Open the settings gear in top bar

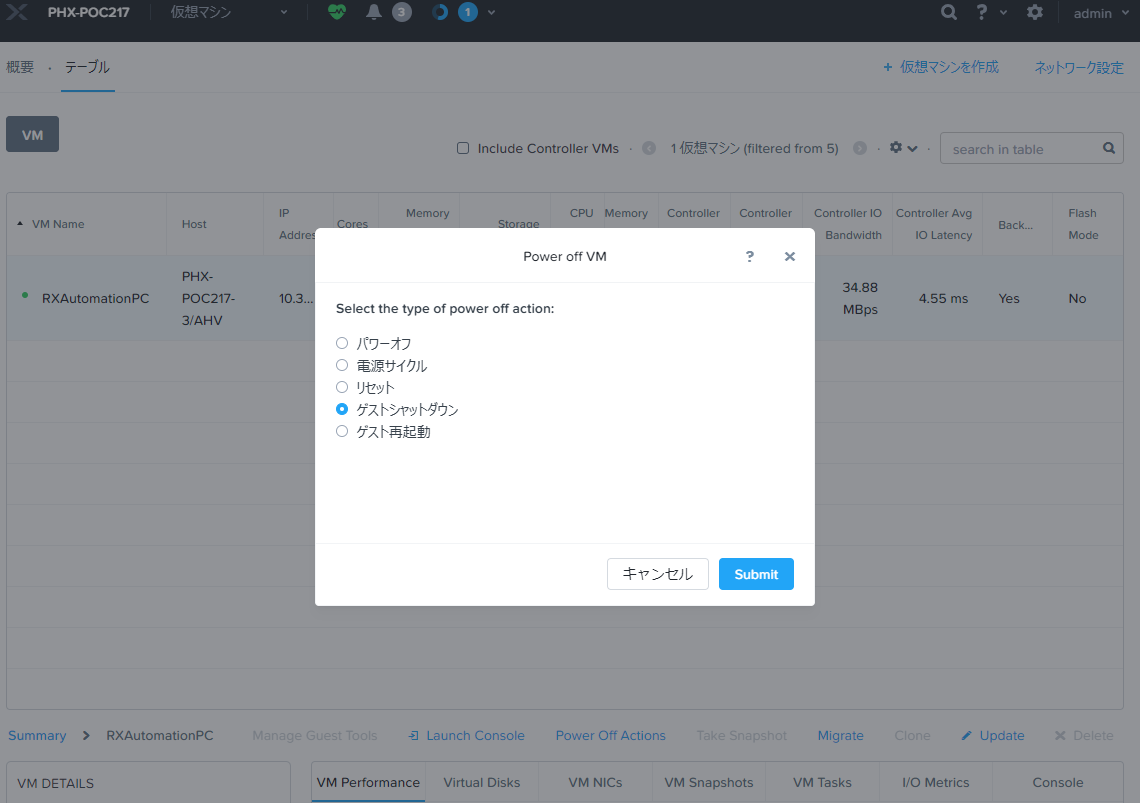1035,13
